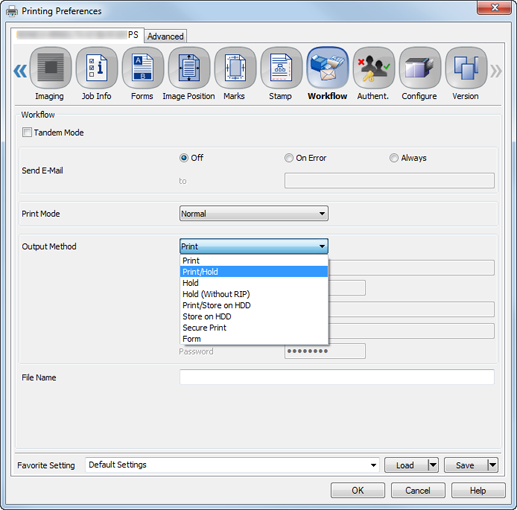The height and width of the screenshot is (510, 517).
Task: Click the Help button
Action: click(478, 490)
